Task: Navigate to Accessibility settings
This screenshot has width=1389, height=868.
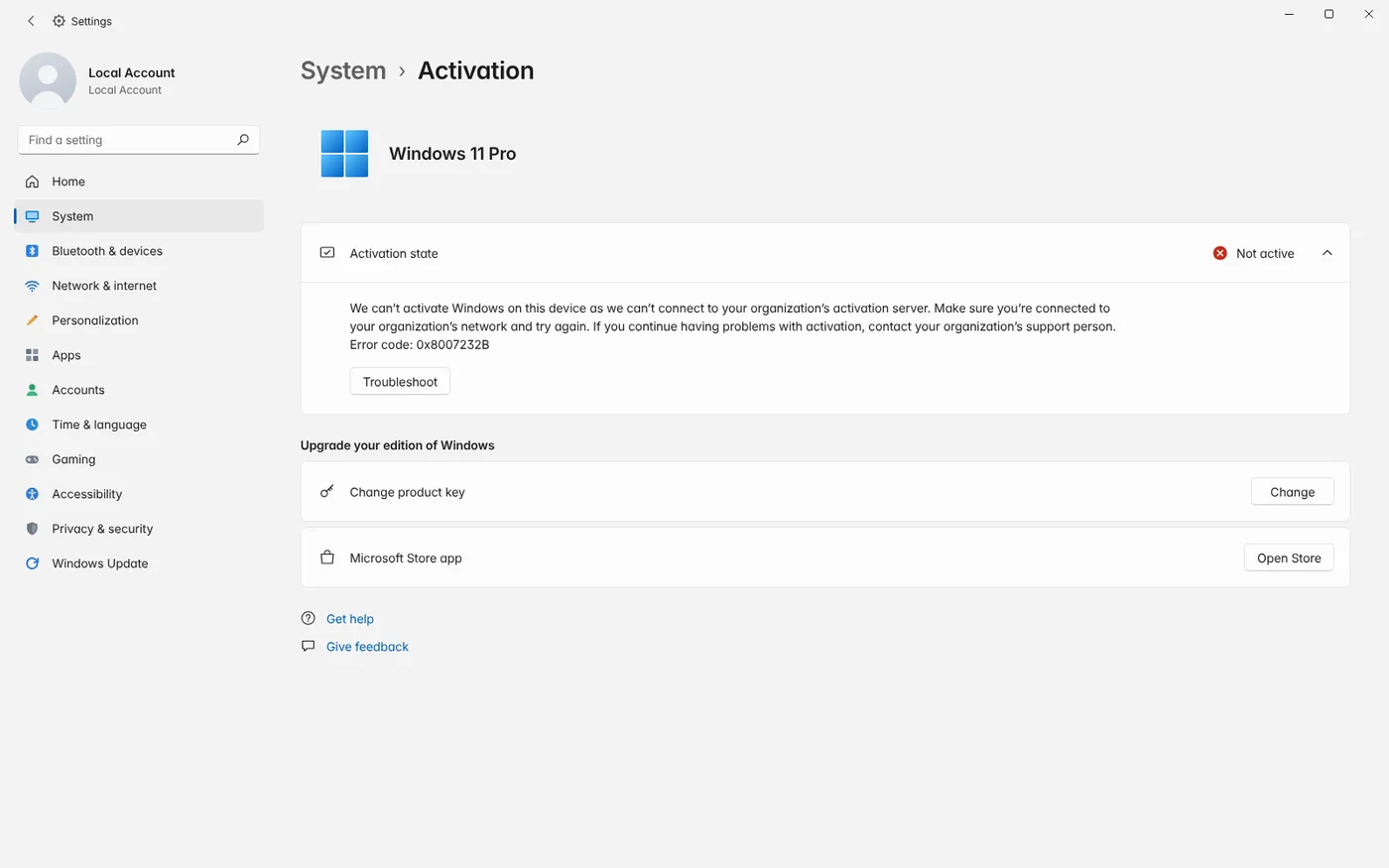Action: click(x=139, y=494)
